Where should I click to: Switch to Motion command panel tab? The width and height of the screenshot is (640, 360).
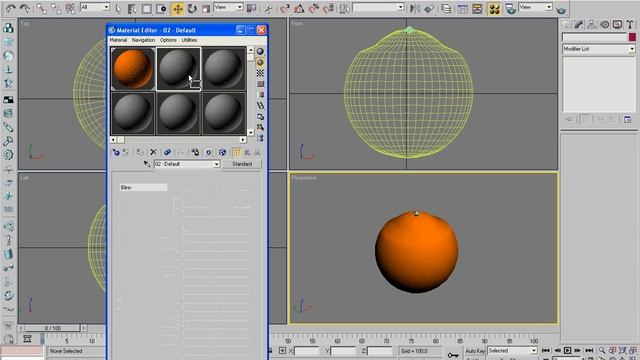point(604,25)
